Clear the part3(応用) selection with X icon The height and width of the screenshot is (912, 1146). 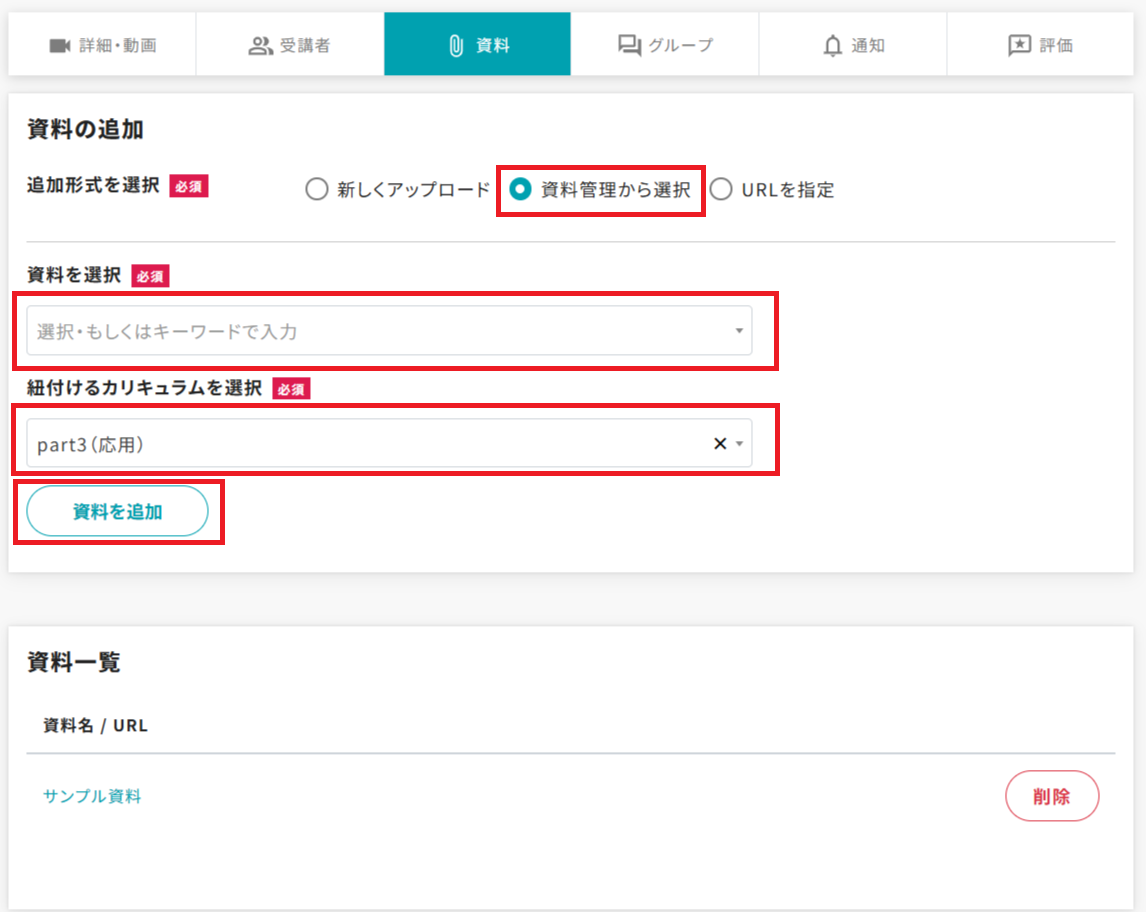[719, 444]
